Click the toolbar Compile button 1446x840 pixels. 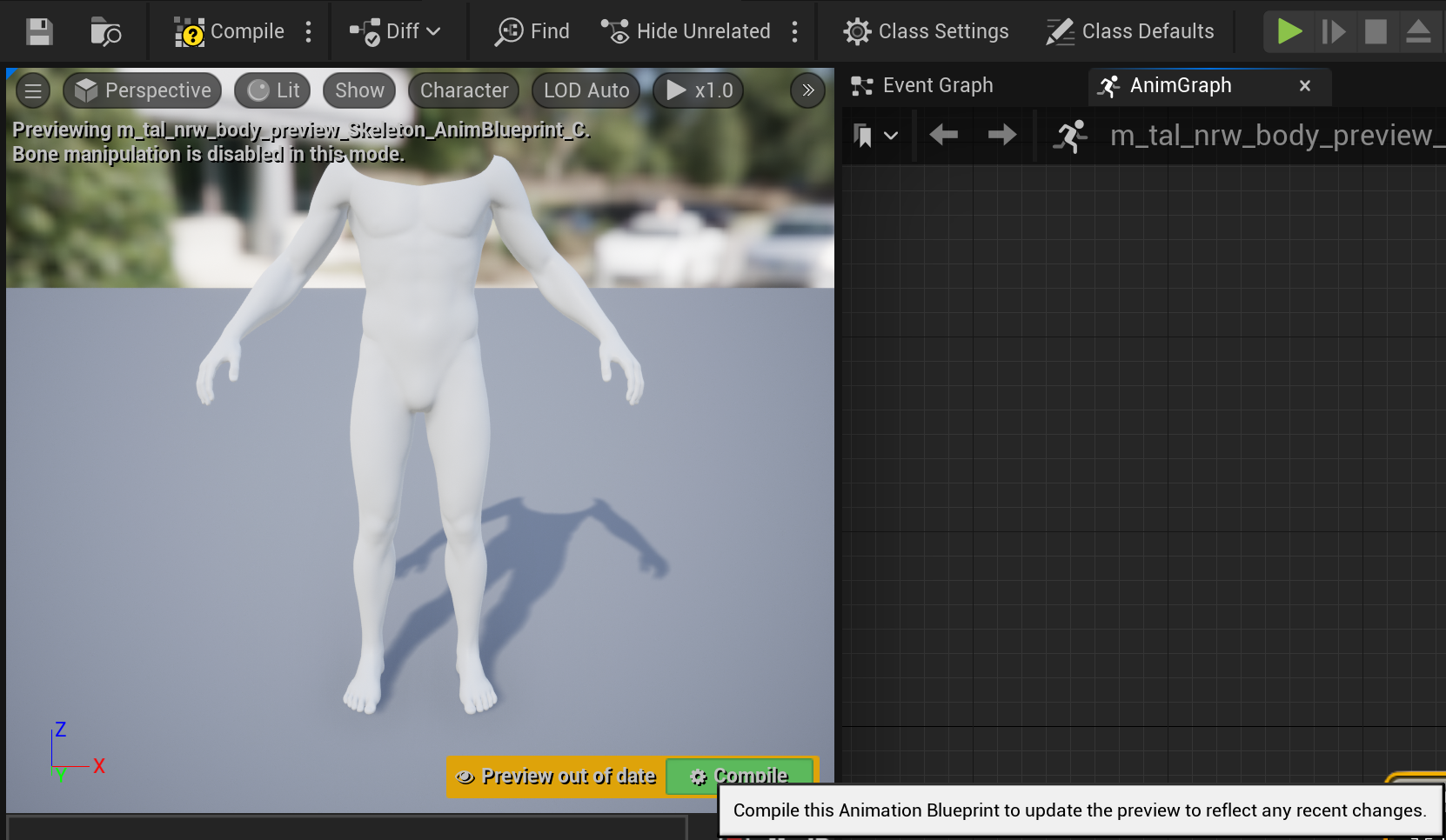(x=230, y=32)
